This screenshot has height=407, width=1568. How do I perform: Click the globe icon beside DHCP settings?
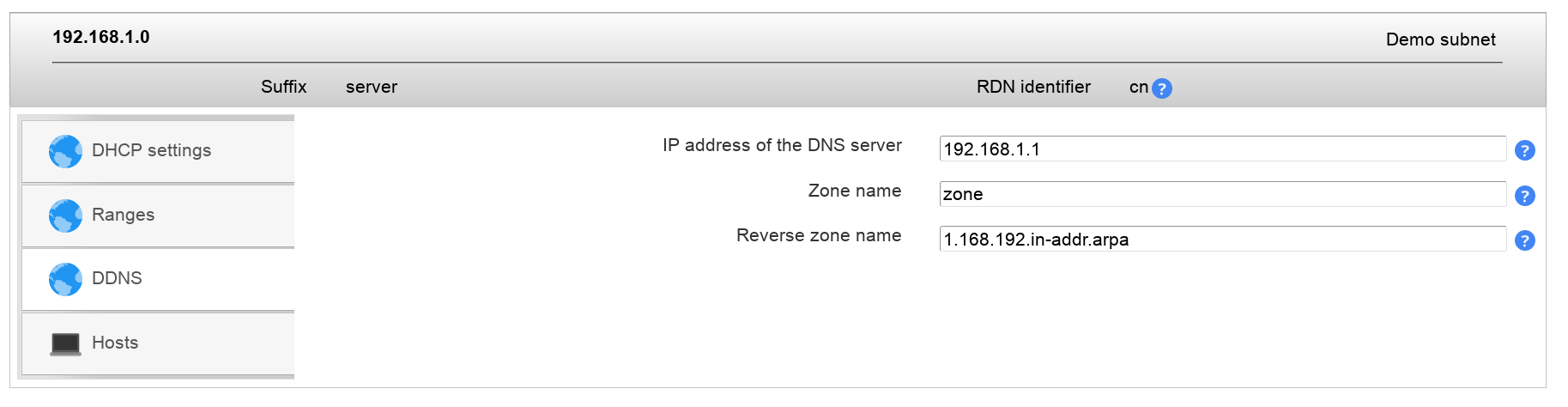pos(65,151)
